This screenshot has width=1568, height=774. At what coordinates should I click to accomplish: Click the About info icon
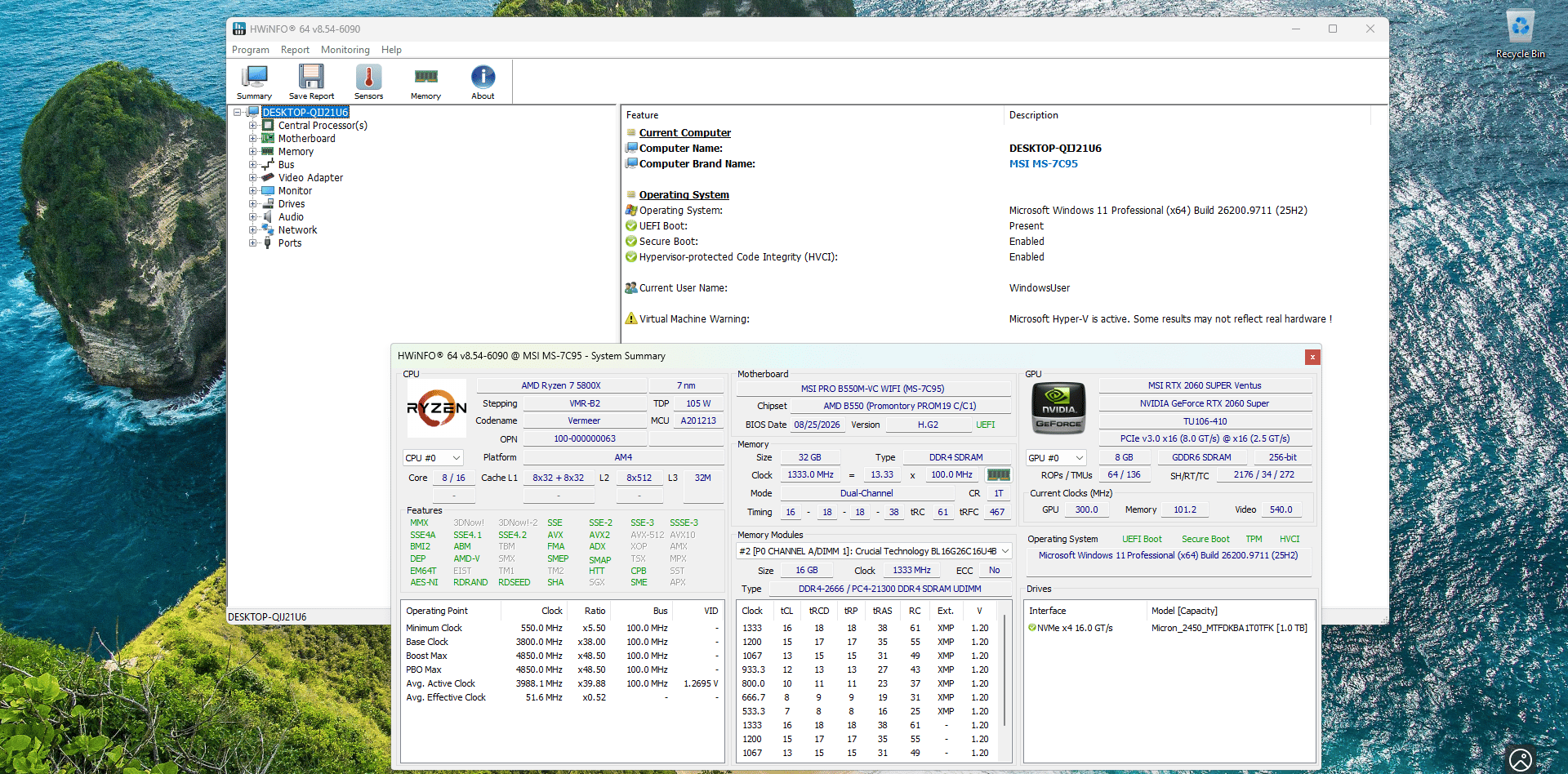[x=483, y=82]
